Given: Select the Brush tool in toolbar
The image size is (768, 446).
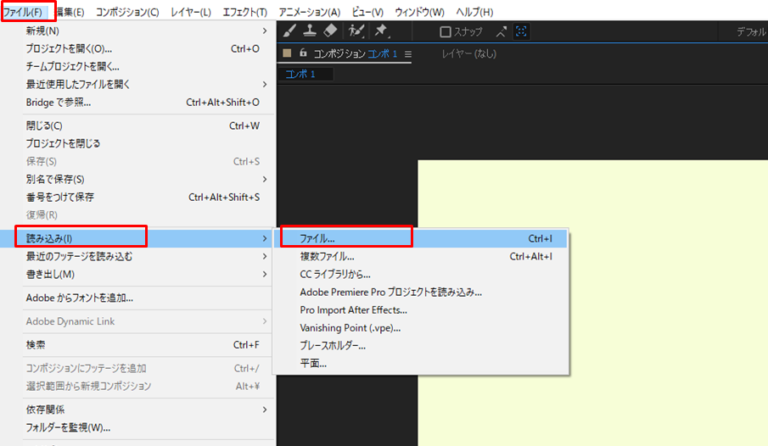Looking at the screenshot, I should pos(290,32).
